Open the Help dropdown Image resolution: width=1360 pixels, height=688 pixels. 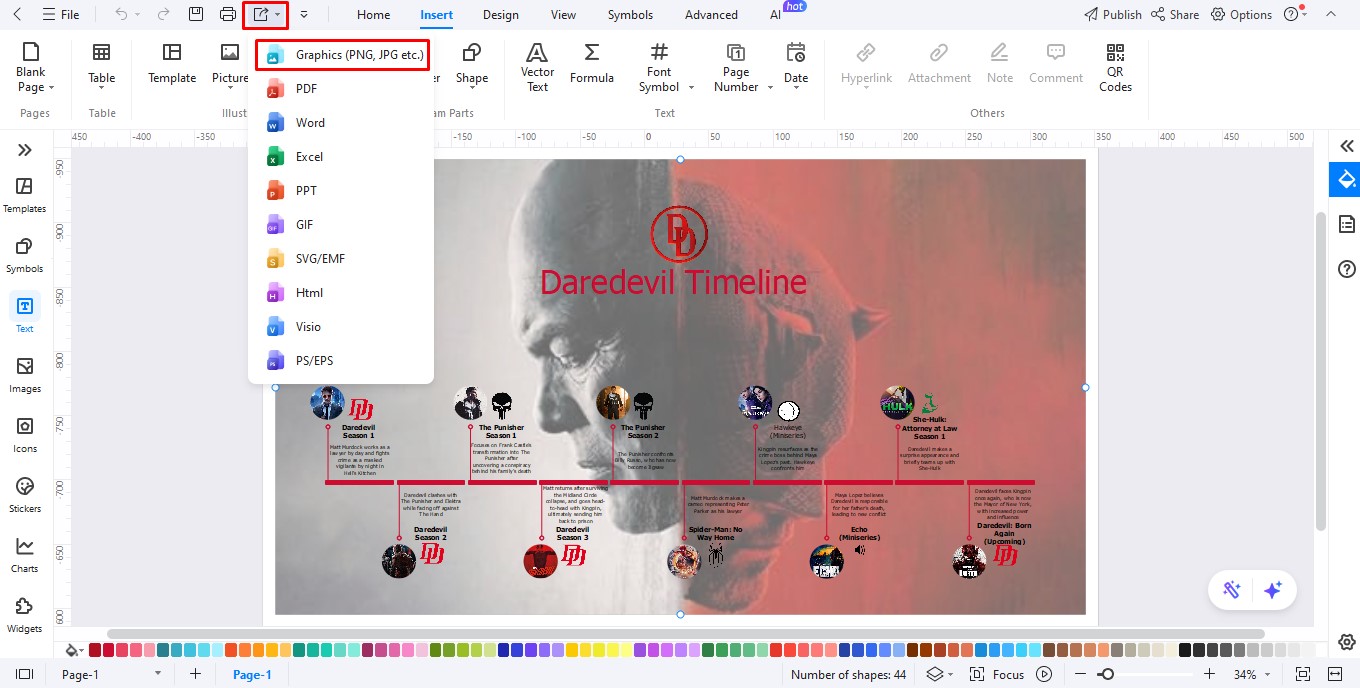tap(1295, 15)
